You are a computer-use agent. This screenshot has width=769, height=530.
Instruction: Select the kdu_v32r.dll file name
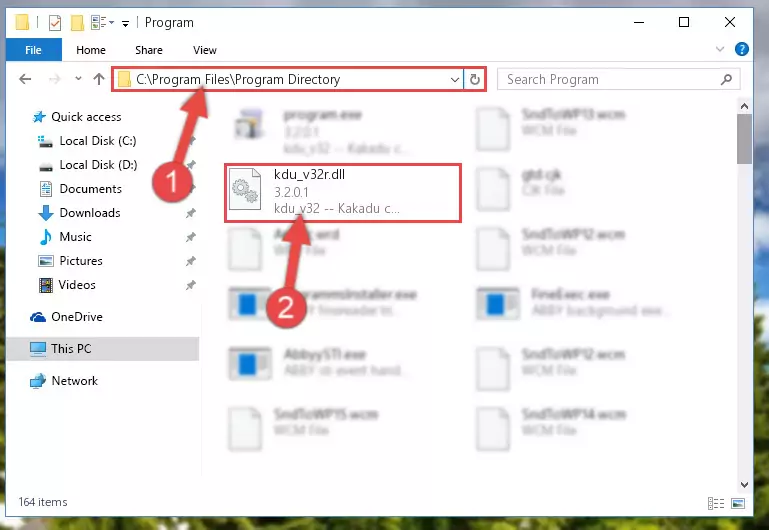(309, 175)
